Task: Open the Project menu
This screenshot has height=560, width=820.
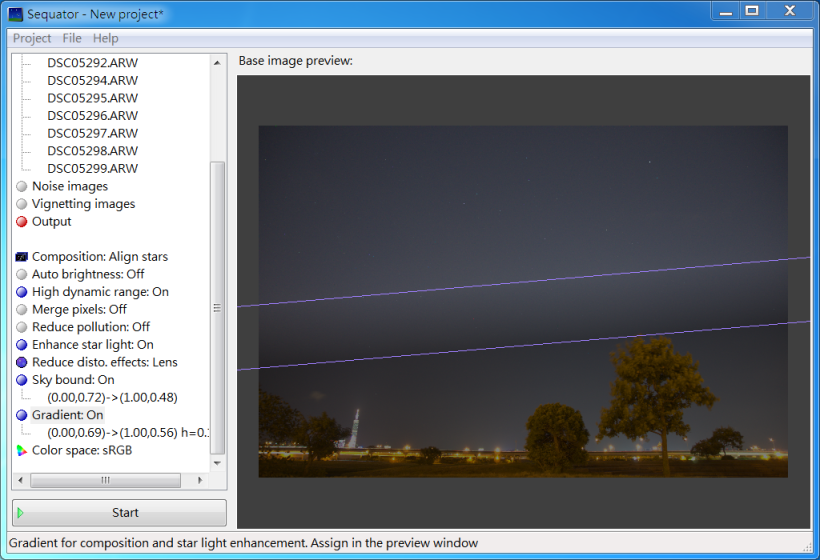Action: [32, 38]
